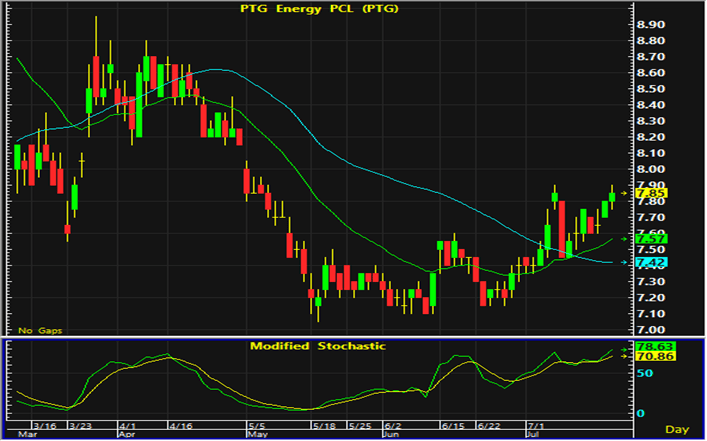Viewport: 707px width, 441px height.
Task: Click the 6/22 date marker
Action: tap(489, 426)
